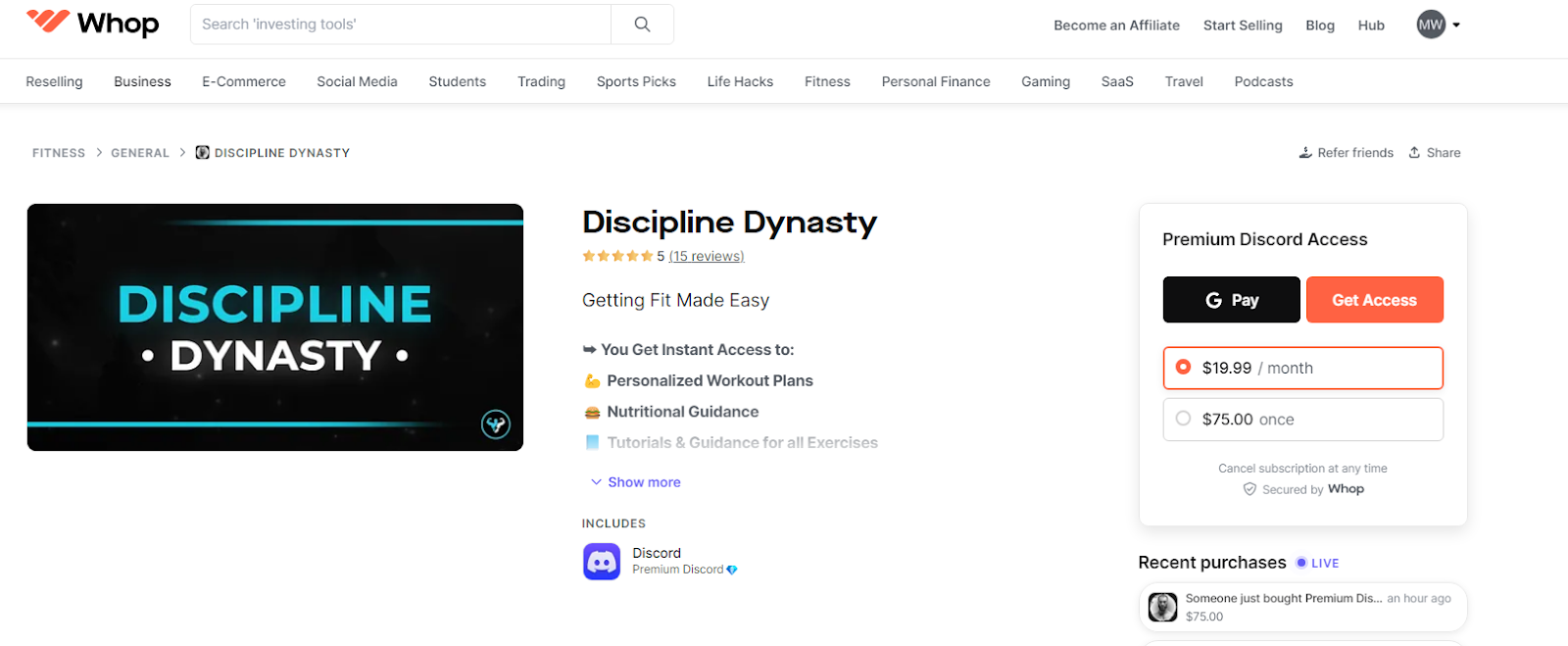Select the SaaS category
Screen dimensions: 1568x646
point(1117,81)
